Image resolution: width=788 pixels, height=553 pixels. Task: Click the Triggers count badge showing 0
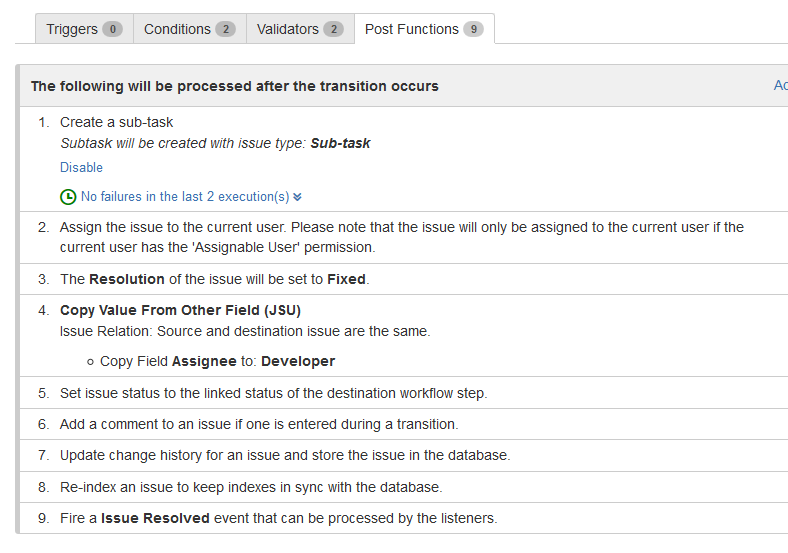(113, 29)
